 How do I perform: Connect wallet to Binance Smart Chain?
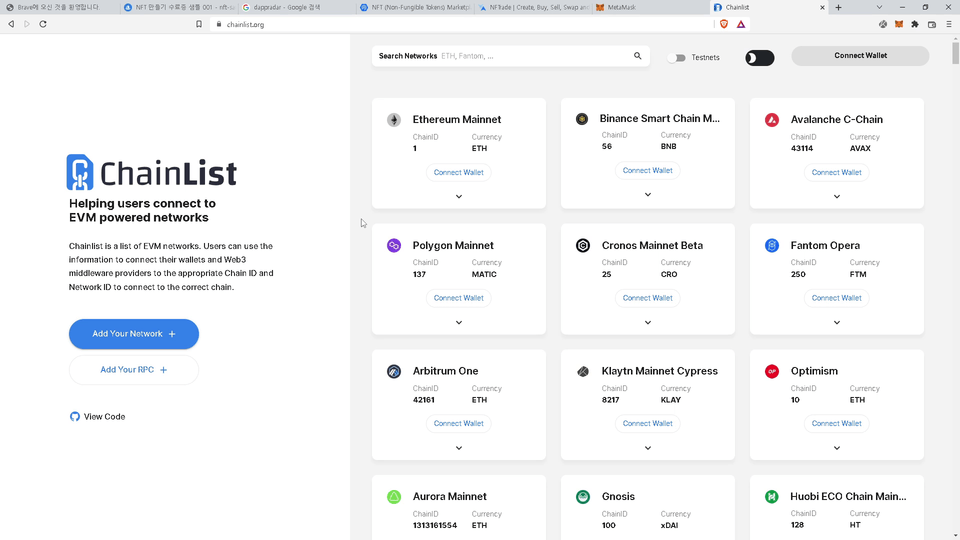coord(648,171)
